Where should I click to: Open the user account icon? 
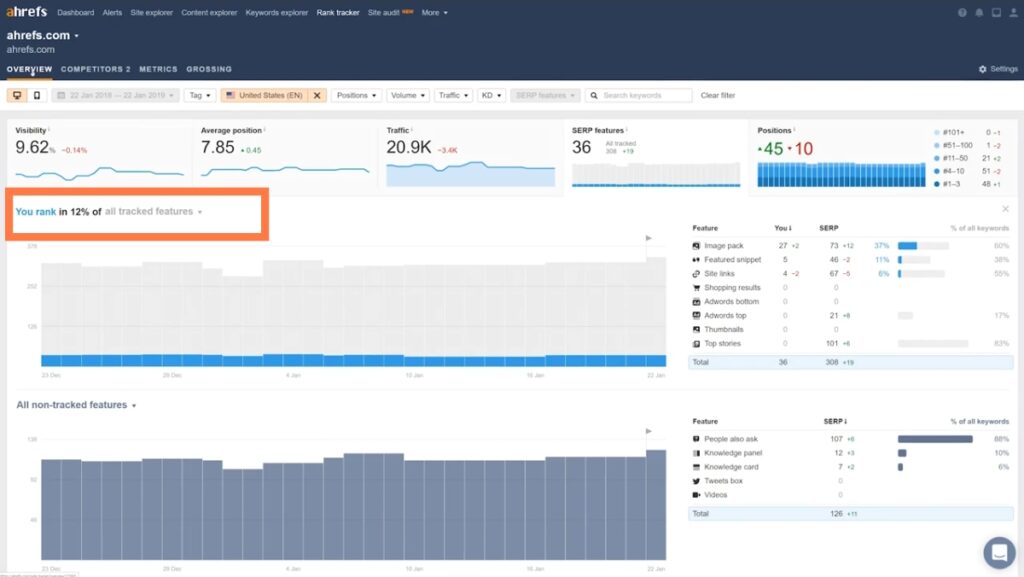click(x=1014, y=12)
